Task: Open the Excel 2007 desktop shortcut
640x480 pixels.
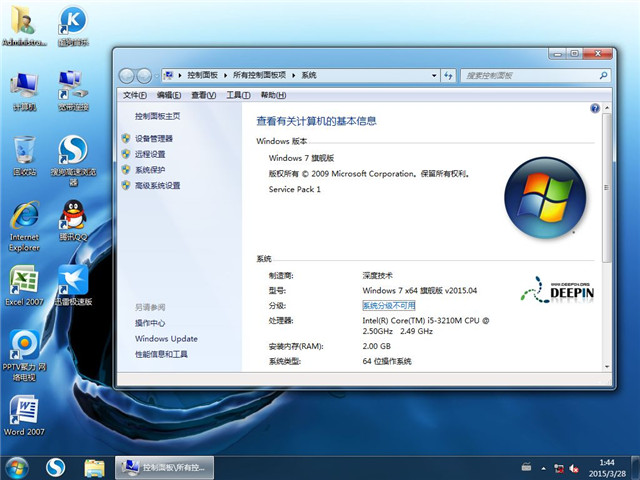Action: click(x=24, y=286)
